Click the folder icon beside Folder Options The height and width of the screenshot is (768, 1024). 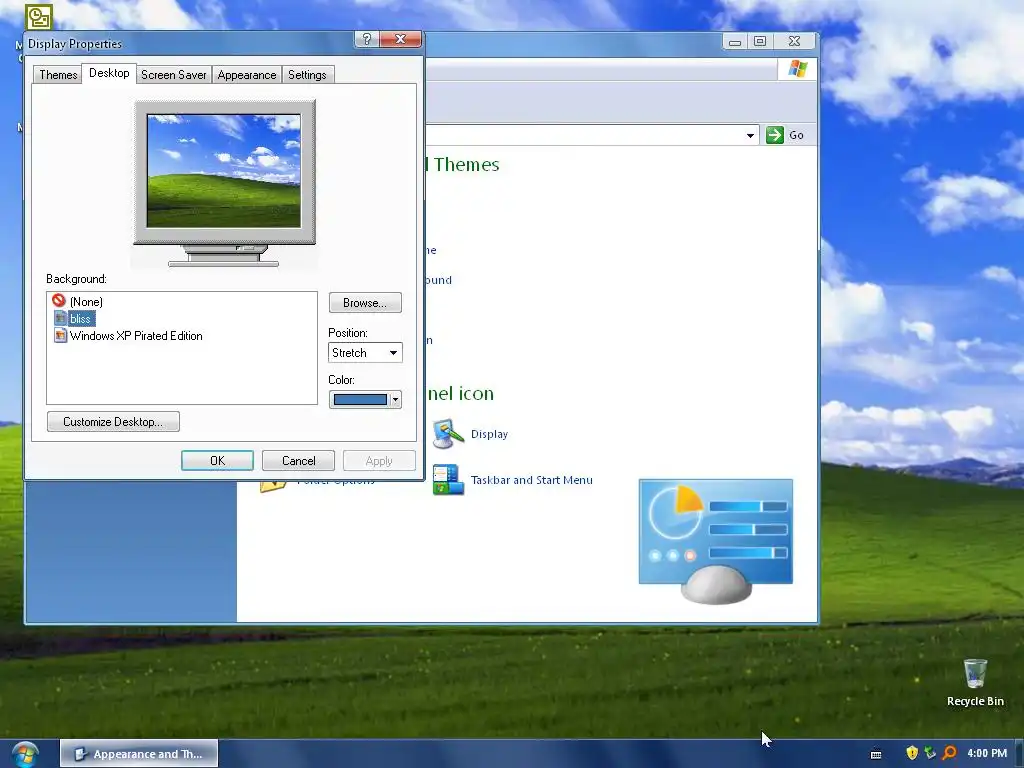pos(273,486)
